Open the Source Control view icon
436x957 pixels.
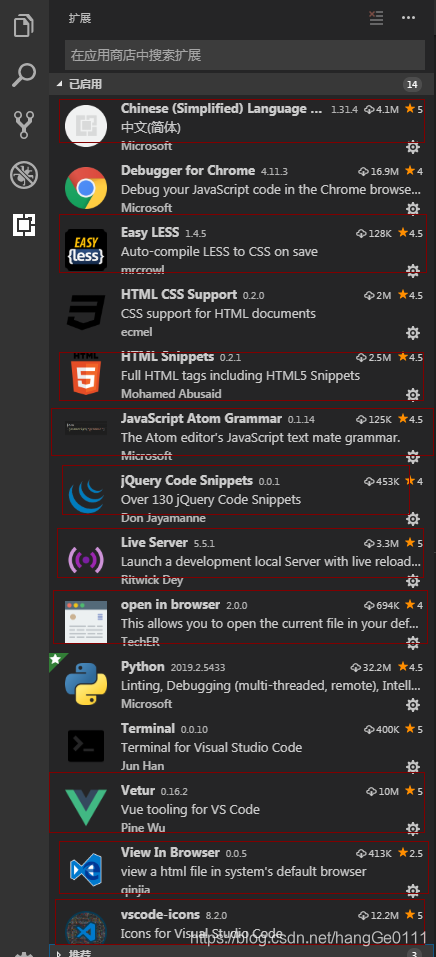(24, 125)
